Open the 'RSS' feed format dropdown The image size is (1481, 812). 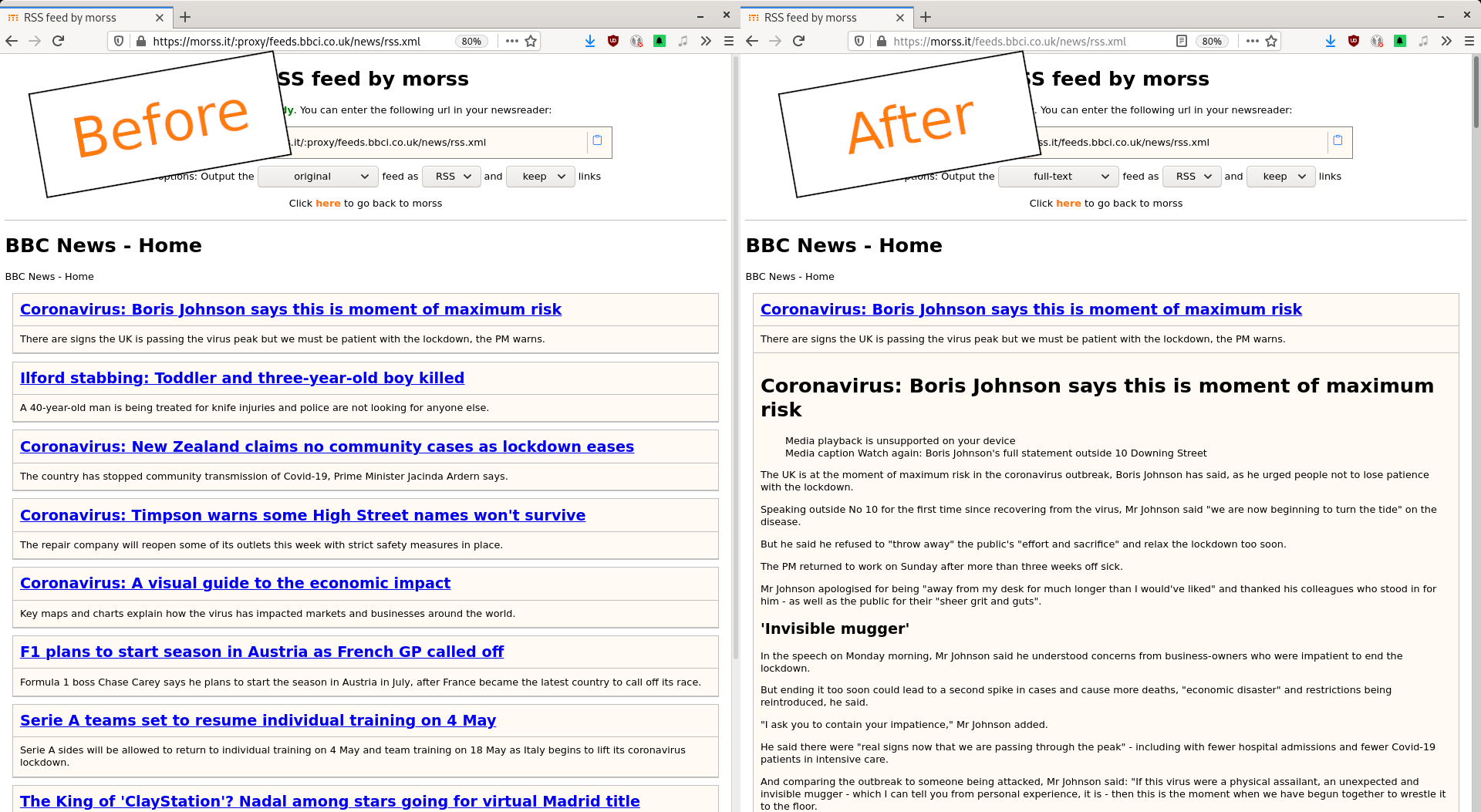pyautogui.click(x=451, y=177)
